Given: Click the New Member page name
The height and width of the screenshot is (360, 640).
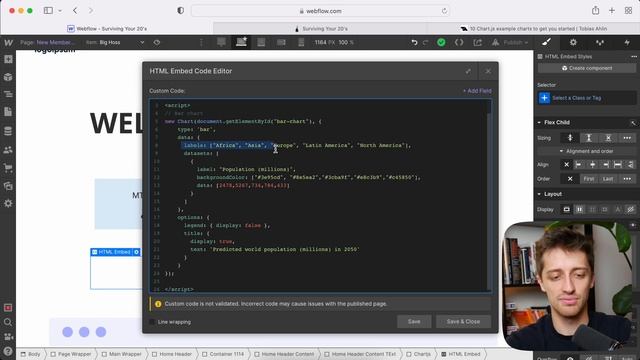Looking at the screenshot, I should [x=56, y=42].
